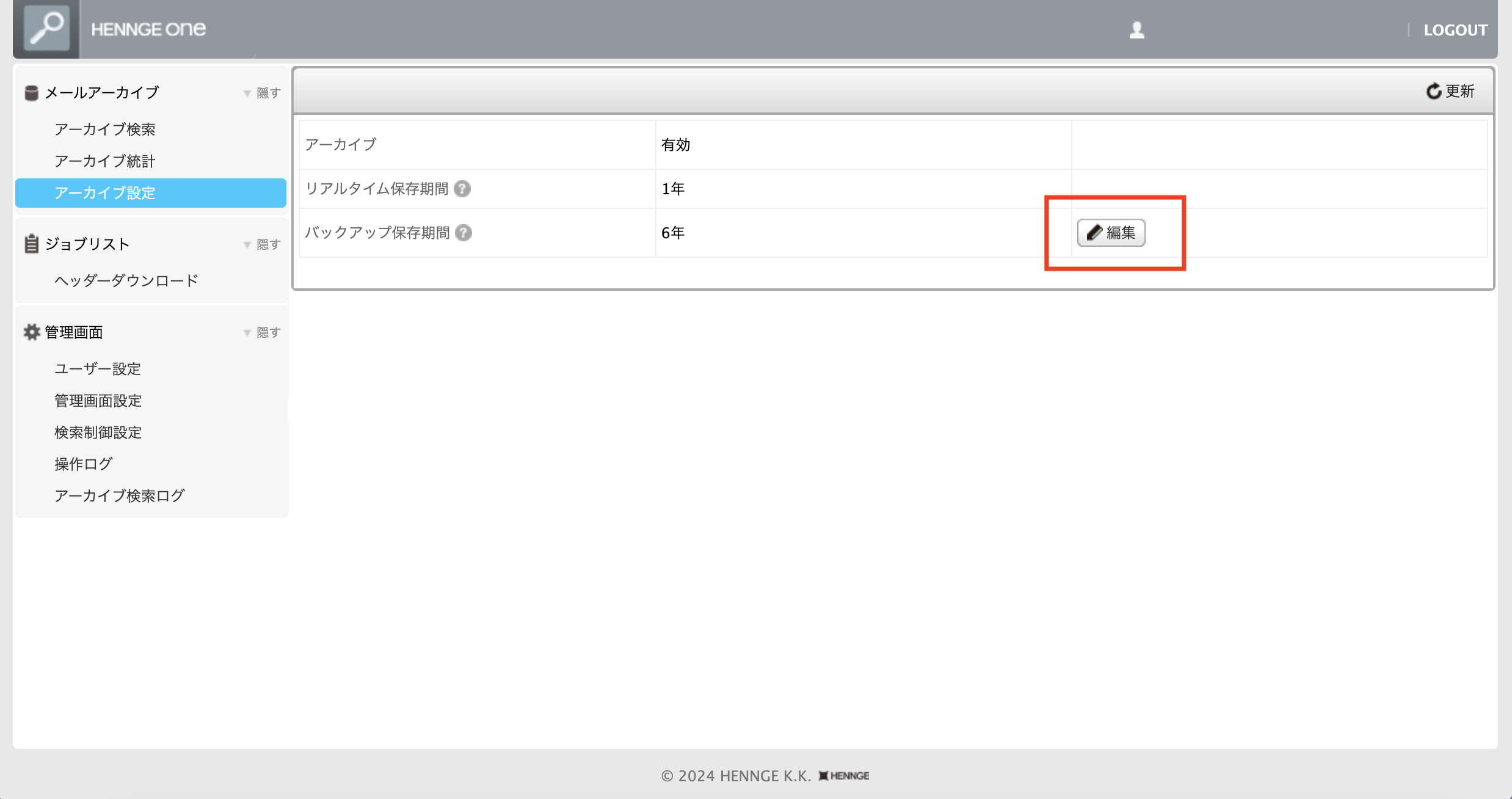
Task: Click the job list clipboard icon
Action: (32, 244)
